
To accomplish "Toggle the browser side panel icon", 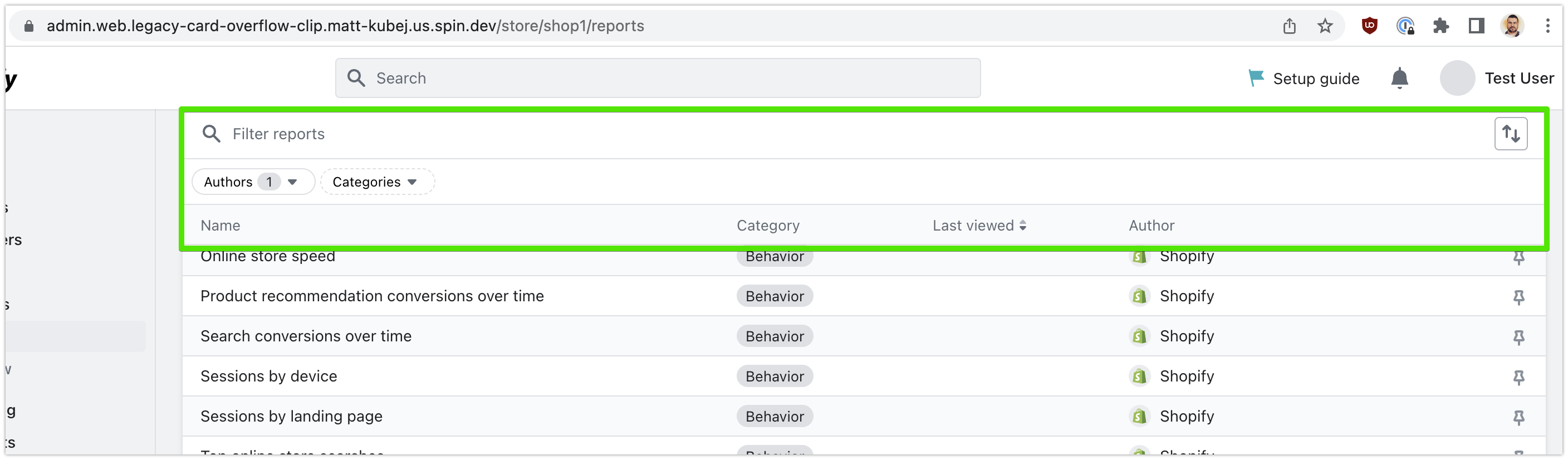I will point(1476,26).
